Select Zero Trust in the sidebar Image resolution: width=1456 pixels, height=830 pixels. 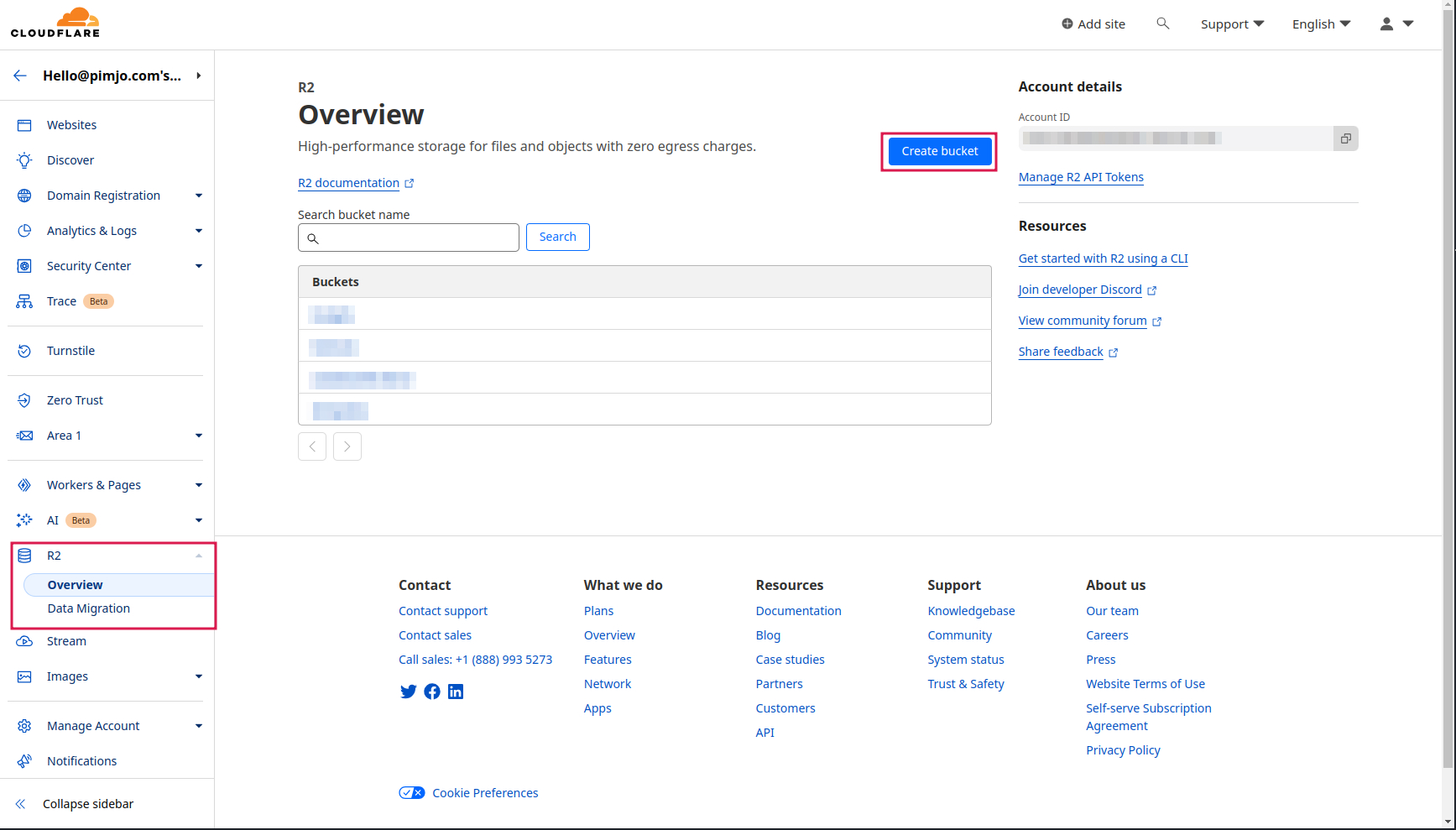pos(75,400)
